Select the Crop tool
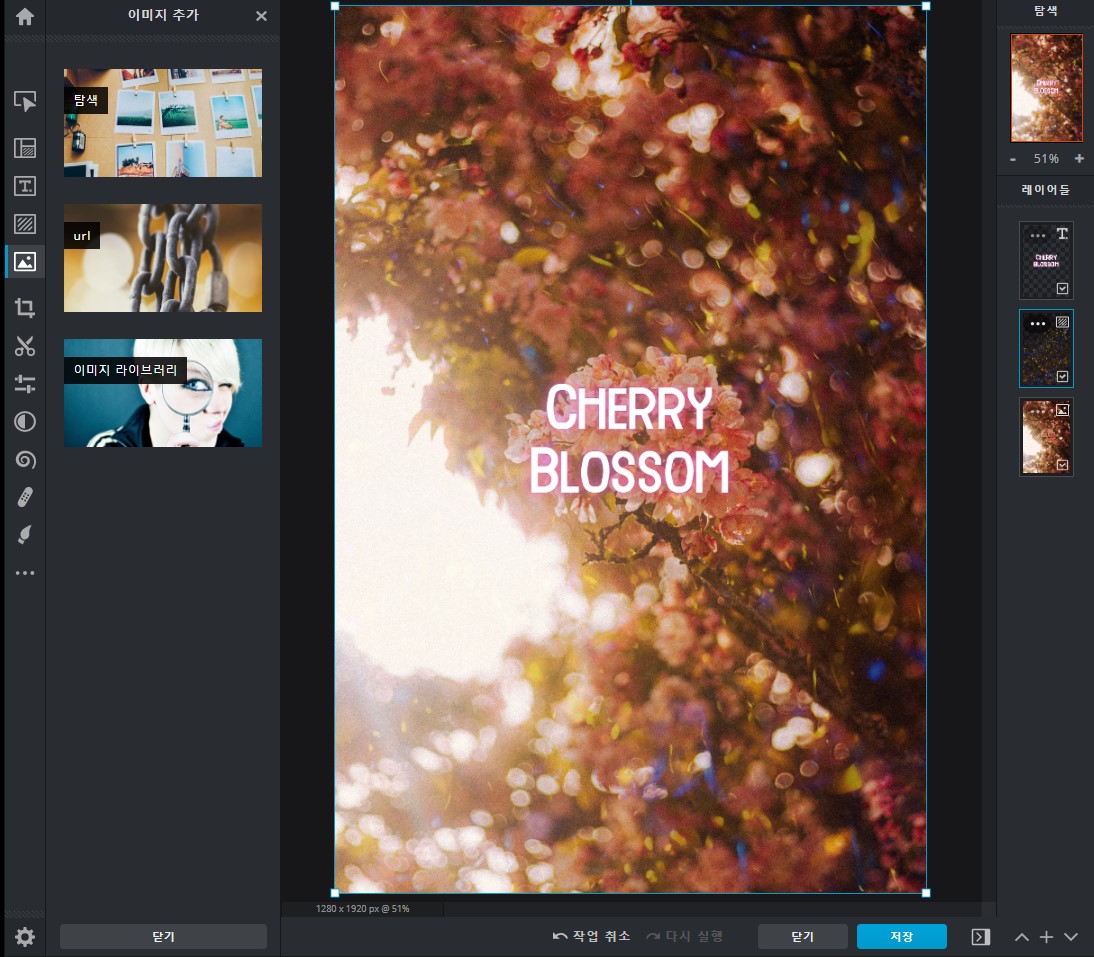Screen dimensions: 1094x957 (x=24, y=308)
